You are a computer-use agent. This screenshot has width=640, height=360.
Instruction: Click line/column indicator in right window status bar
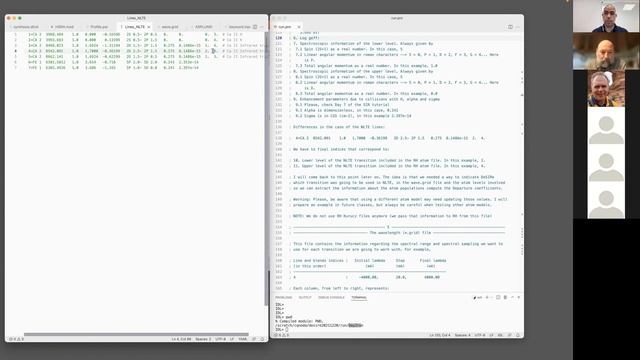coord(440,335)
